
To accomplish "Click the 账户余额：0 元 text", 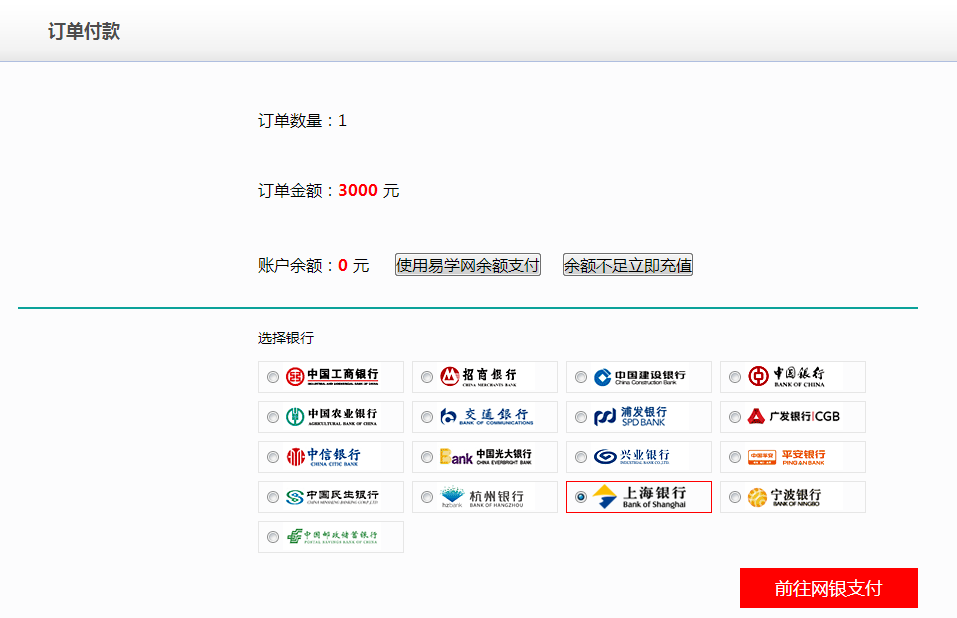I will 314,266.
